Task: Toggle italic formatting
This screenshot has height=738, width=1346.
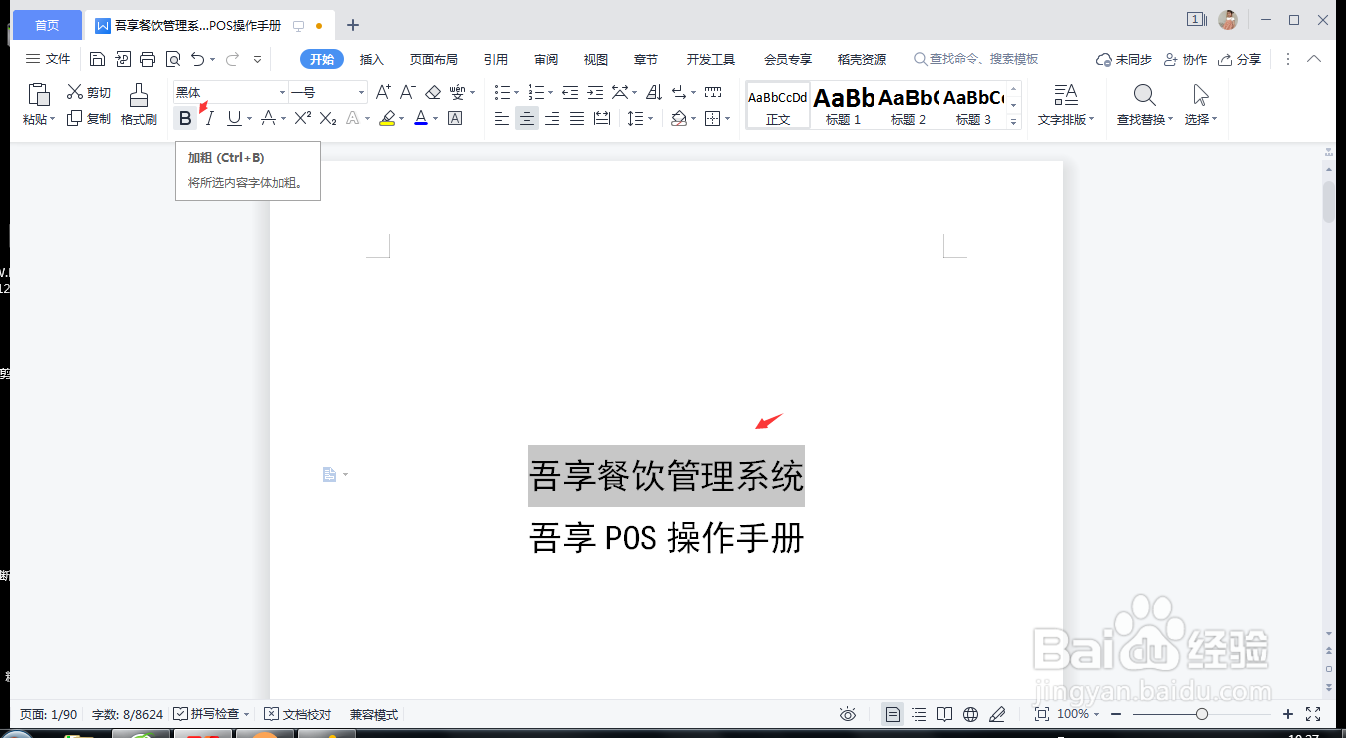Action: click(209, 119)
